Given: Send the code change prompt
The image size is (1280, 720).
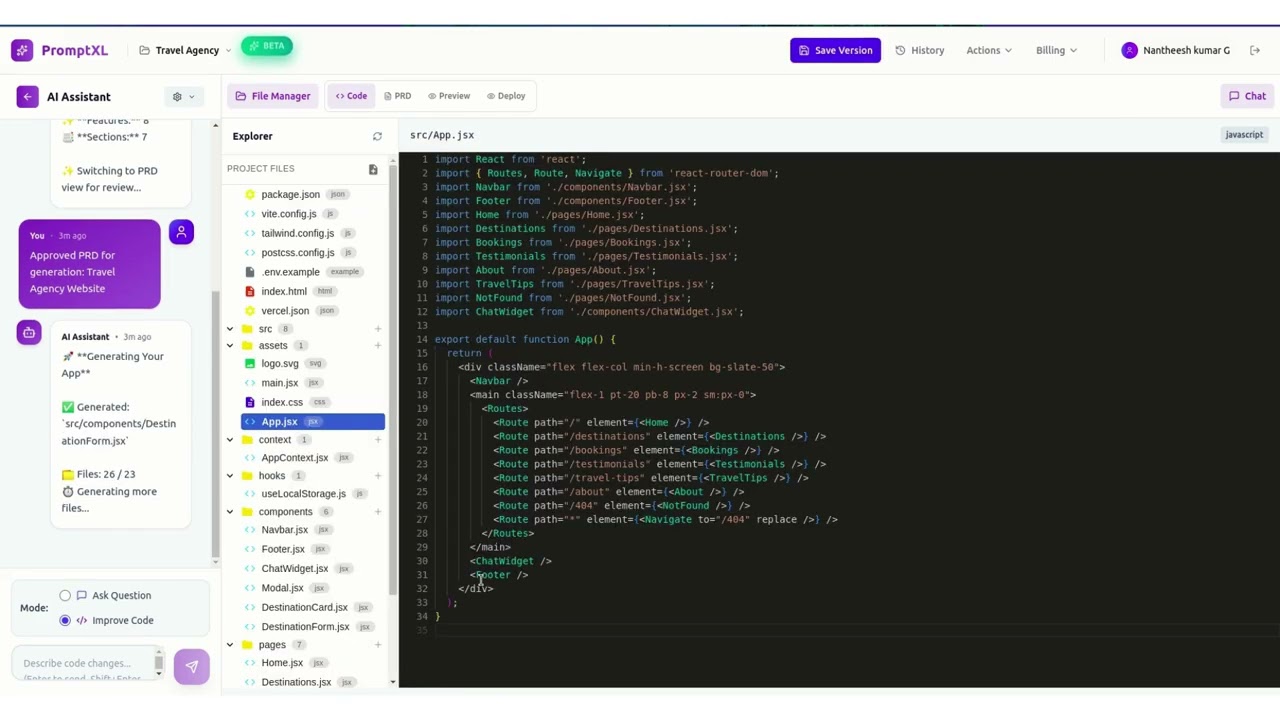Looking at the screenshot, I should pyautogui.click(x=191, y=667).
